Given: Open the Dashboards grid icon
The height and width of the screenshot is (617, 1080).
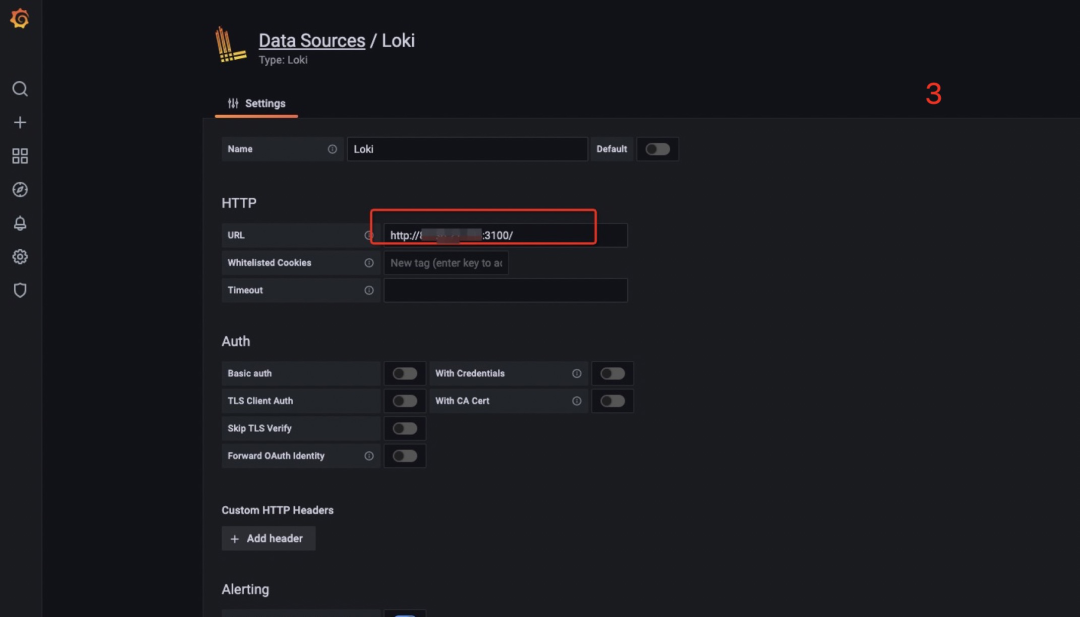Looking at the screenshot, I should [20, 156].
